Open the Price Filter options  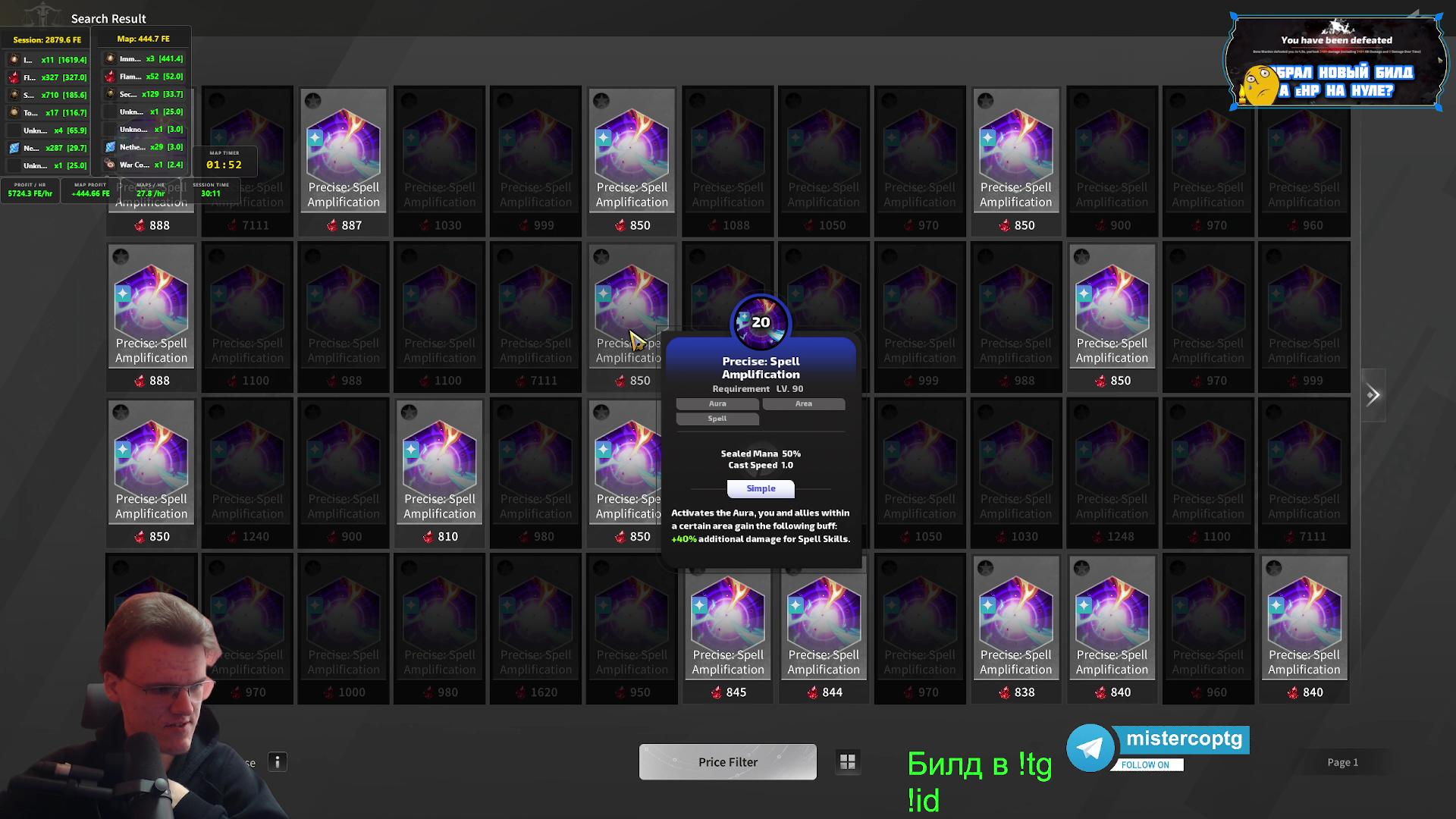pos(727,762)
